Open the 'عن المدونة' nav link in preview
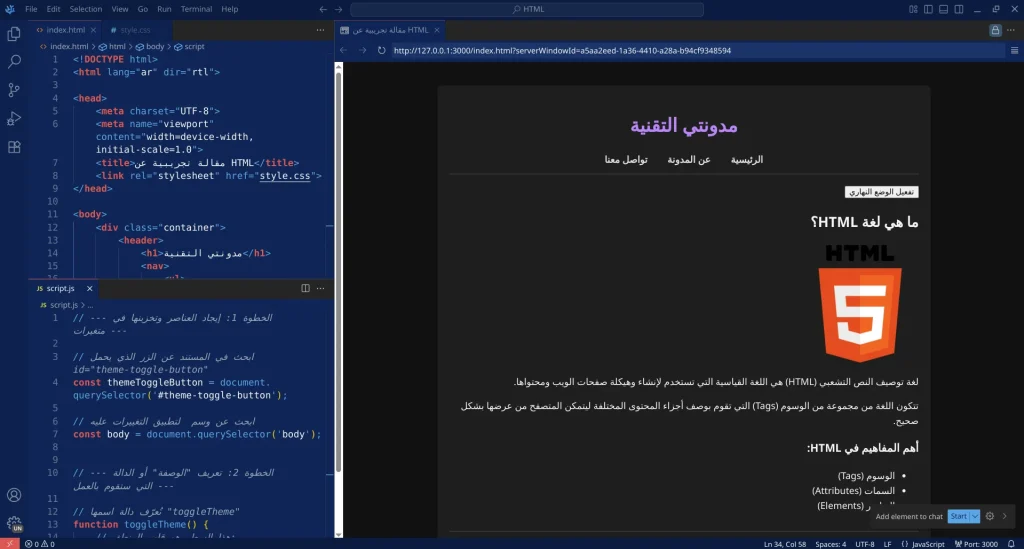The height and width of the screenshot is (549, 1024). pyautogui.click(x=689, y=160)
